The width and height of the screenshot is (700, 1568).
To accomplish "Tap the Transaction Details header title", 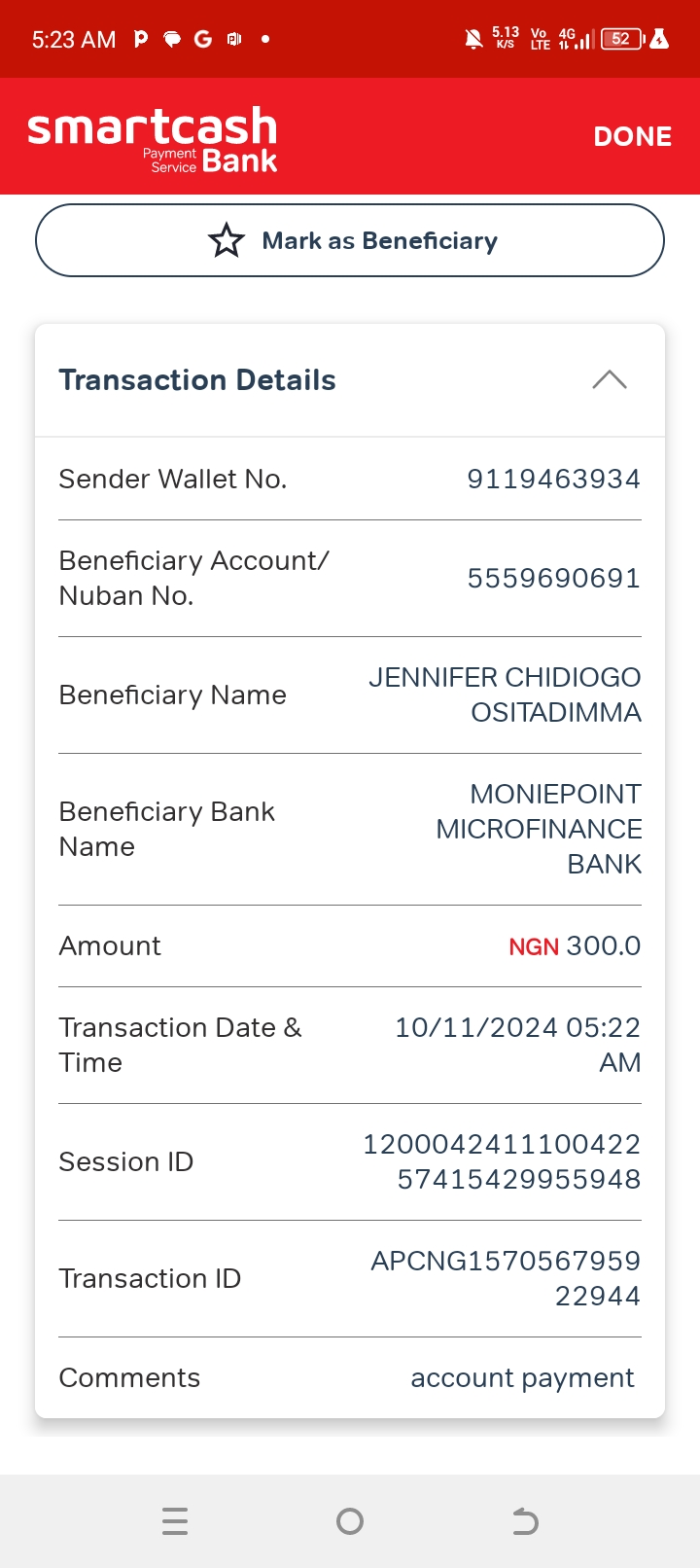I will [197, 380].
